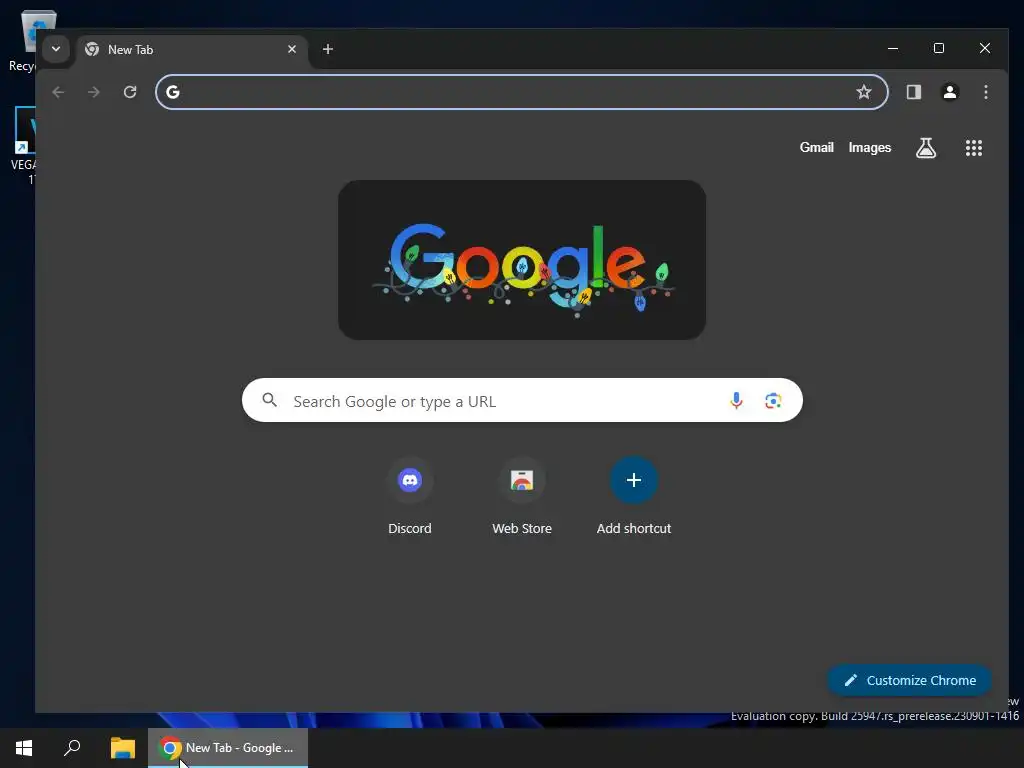Viewport: 1024px width, 768px height.
Task: Open the Windows Start menu
Action: pyautogui.click(x=24, y=748)
